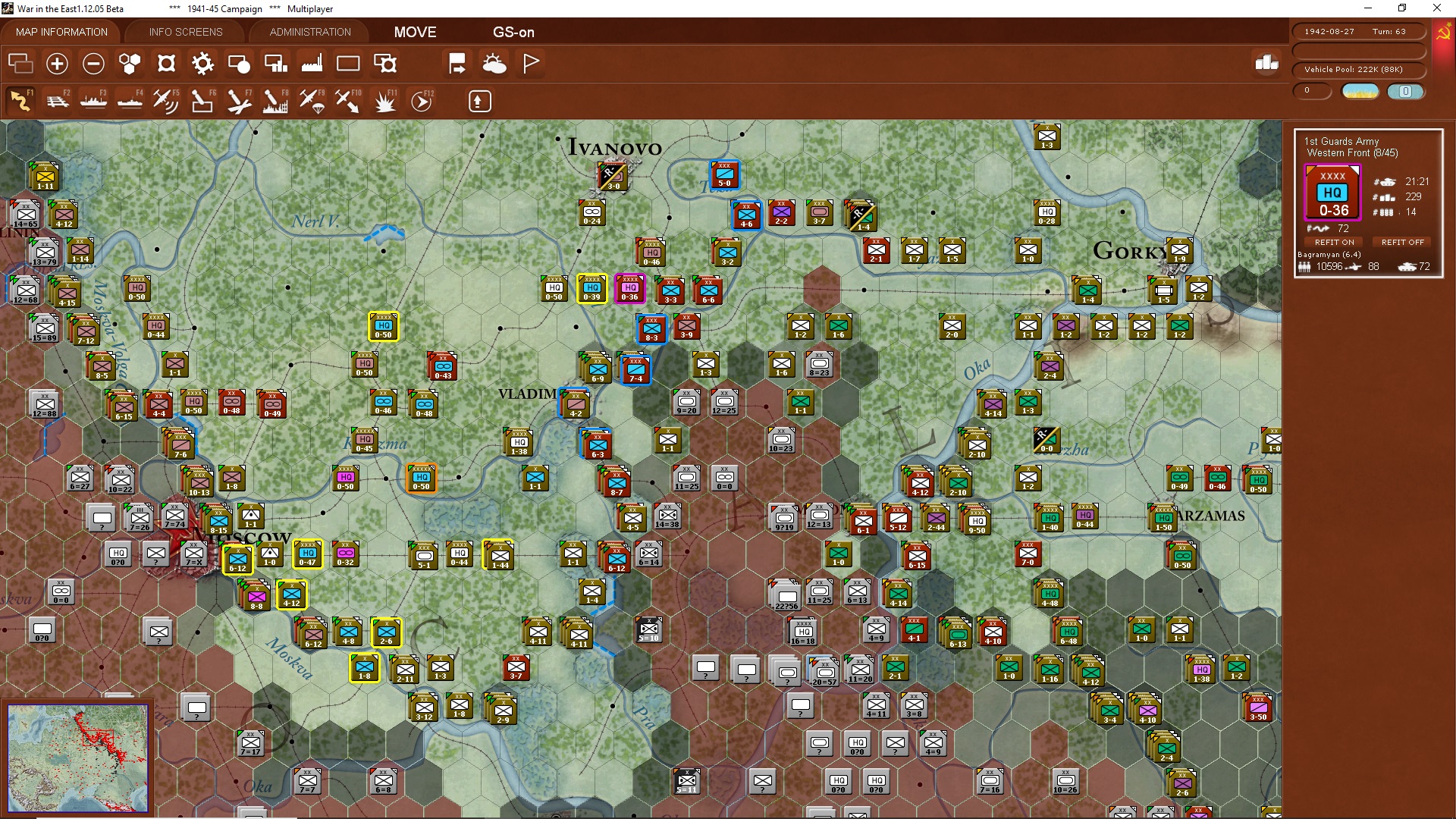Turn REFIT OFF for 1st Guards Army
The height and width of the screenshot is (819, 1456).
point(1402,242)
